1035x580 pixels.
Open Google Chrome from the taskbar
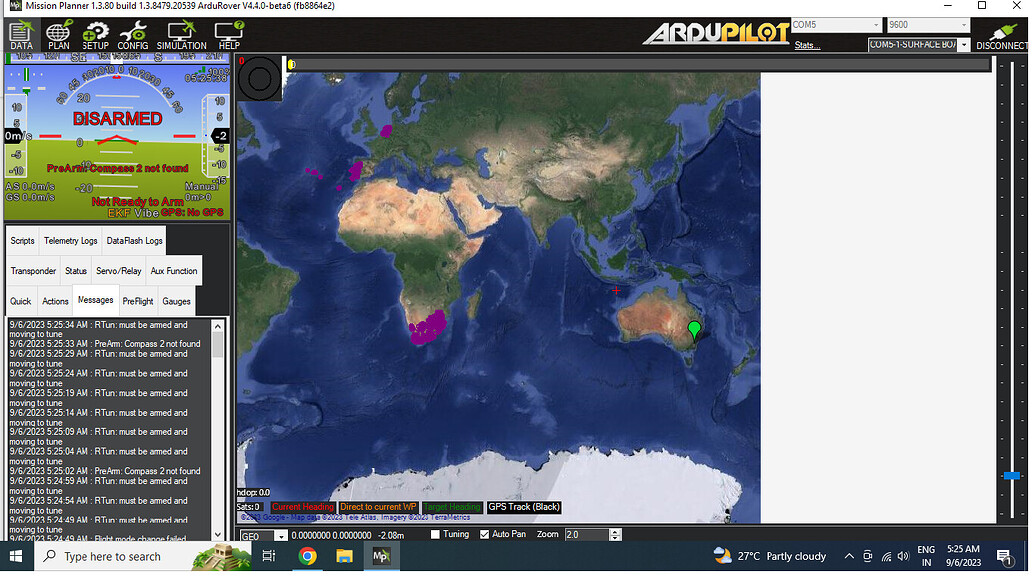[x=307, y=556]
